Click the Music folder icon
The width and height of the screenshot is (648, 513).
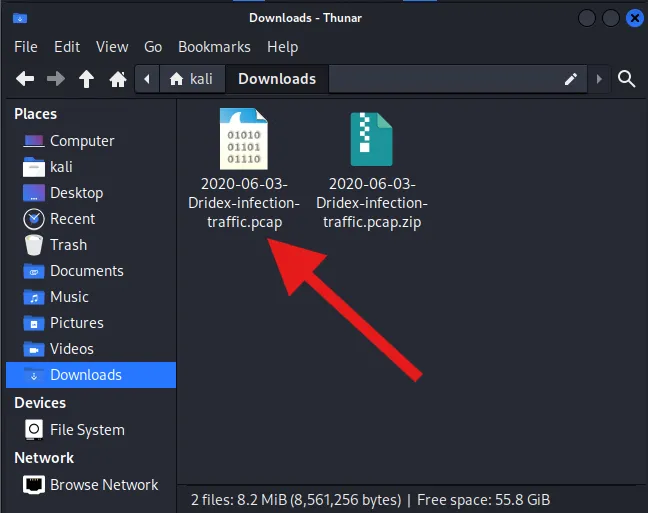pyautogui.click(x=34, y=297)
